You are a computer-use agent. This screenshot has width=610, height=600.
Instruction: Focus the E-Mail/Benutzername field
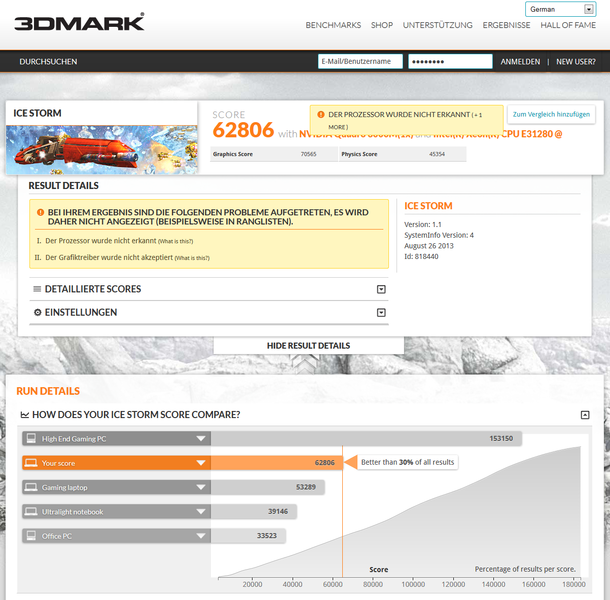[360, 61]
